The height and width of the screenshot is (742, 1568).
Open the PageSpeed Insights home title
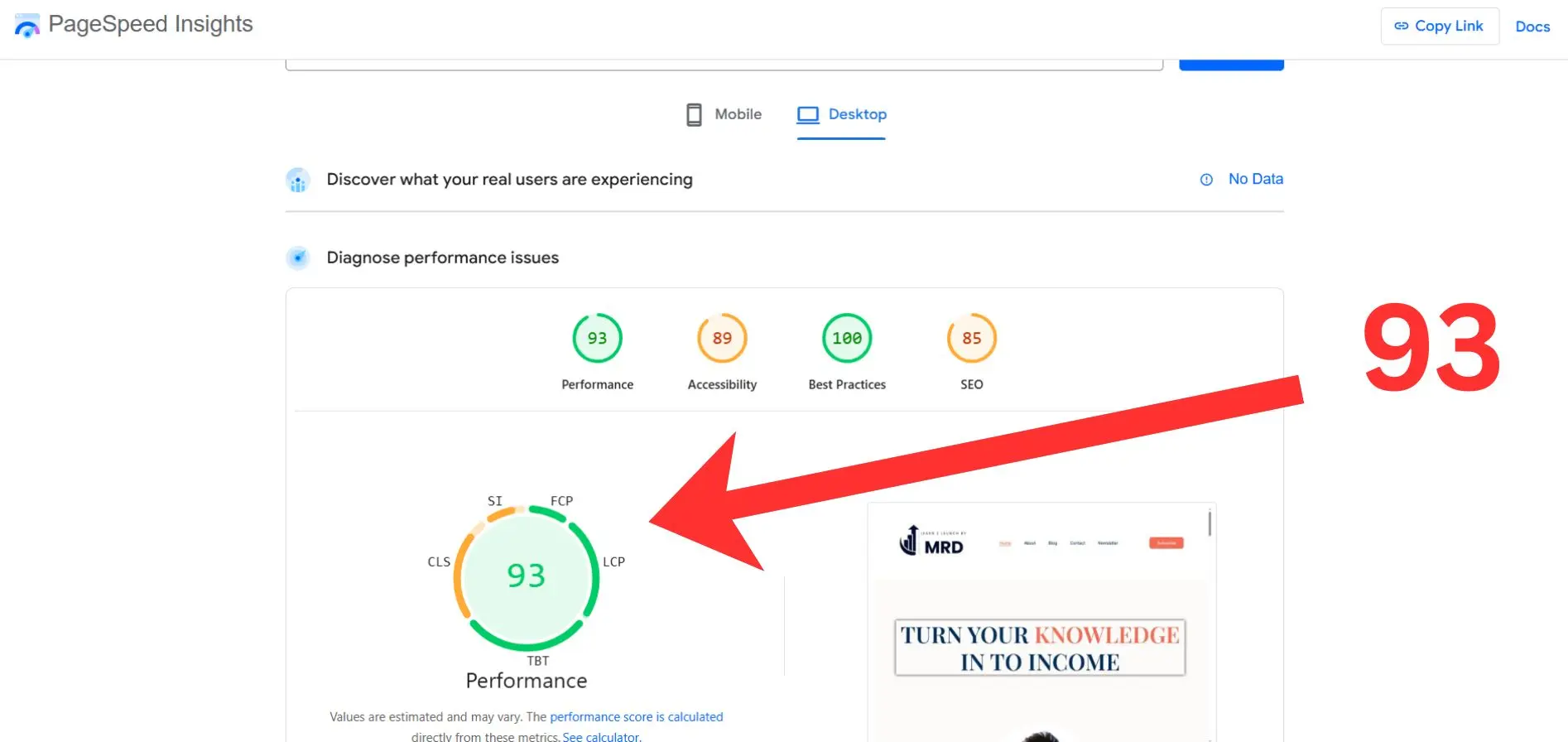click(x=151, y=24)
